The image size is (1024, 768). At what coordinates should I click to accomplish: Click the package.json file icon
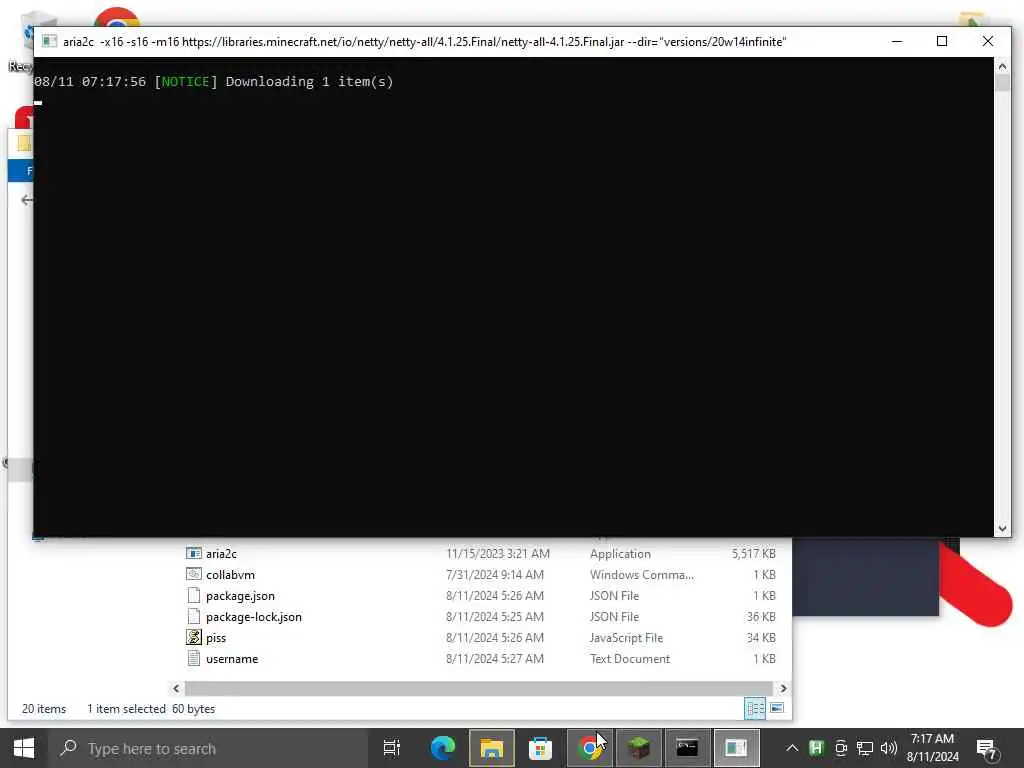pyautogui.click(x=193, y=595)
